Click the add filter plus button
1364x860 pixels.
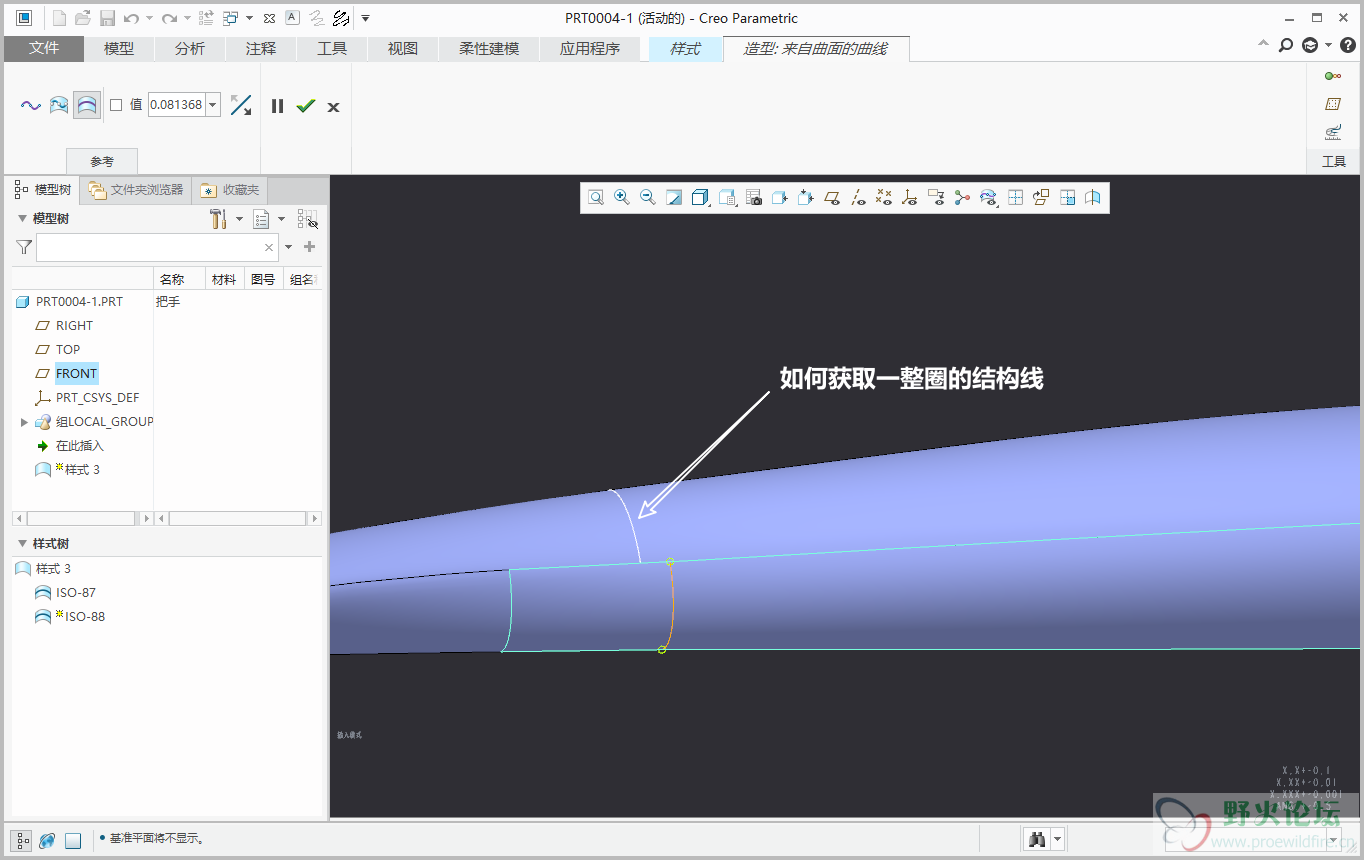[x=310, y=247]
